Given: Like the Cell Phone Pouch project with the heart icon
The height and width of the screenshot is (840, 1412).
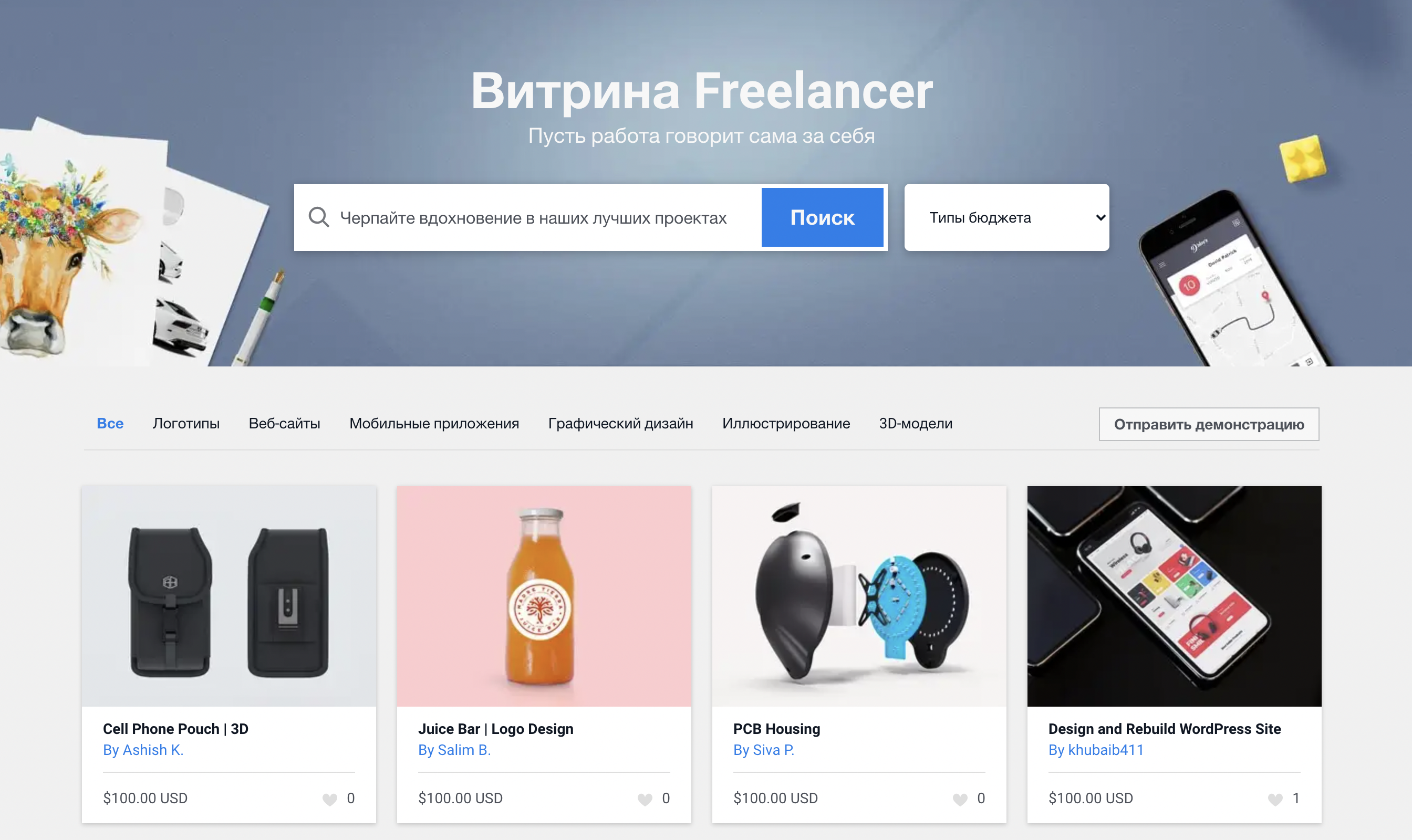Looking at the screenshot, I should coord(330,799).
